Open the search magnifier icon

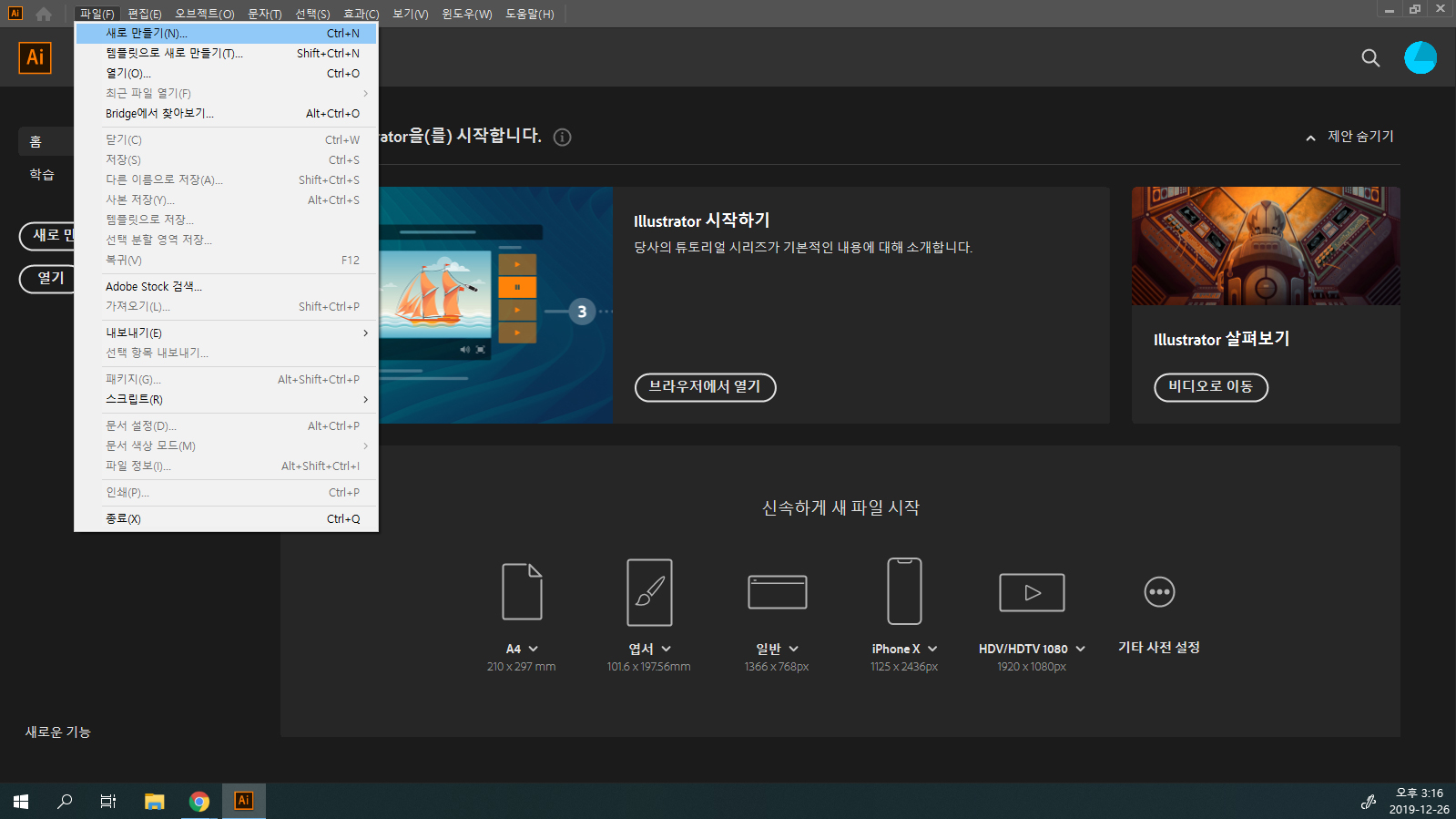tap(1370, 57)
